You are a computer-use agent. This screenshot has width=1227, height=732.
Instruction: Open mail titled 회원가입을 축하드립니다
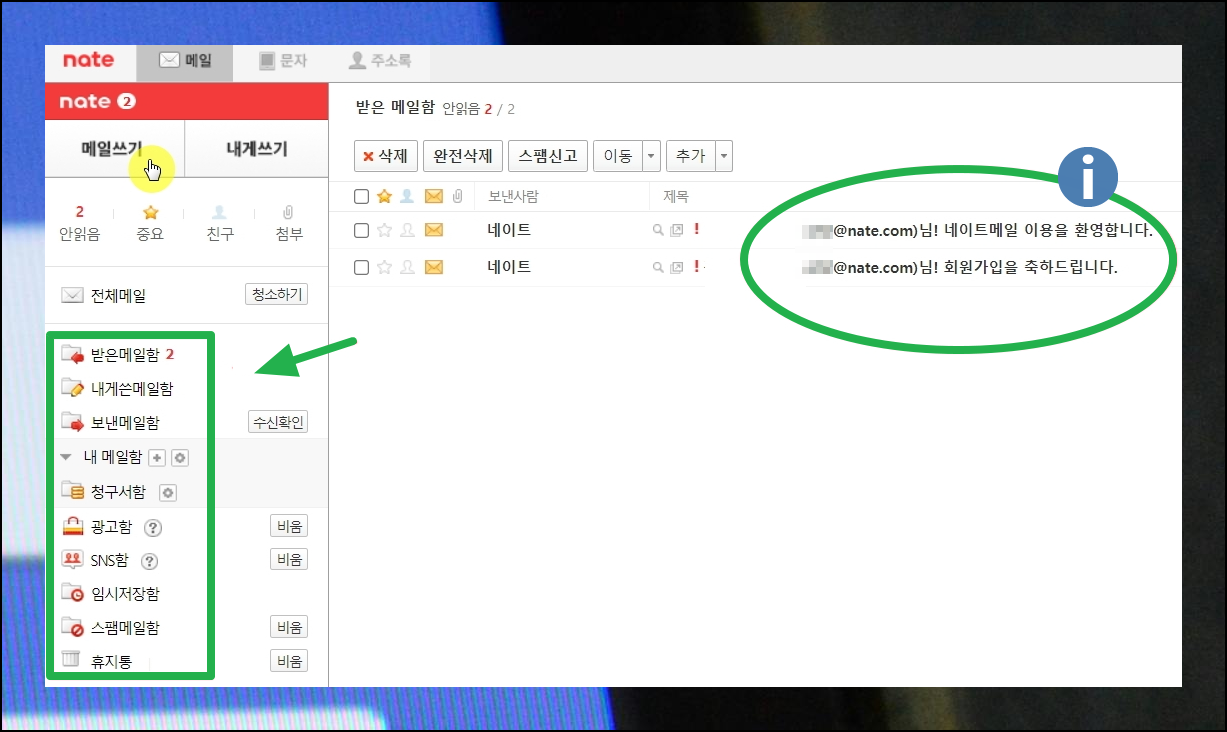pyautogui.click(x=960, y=267)
